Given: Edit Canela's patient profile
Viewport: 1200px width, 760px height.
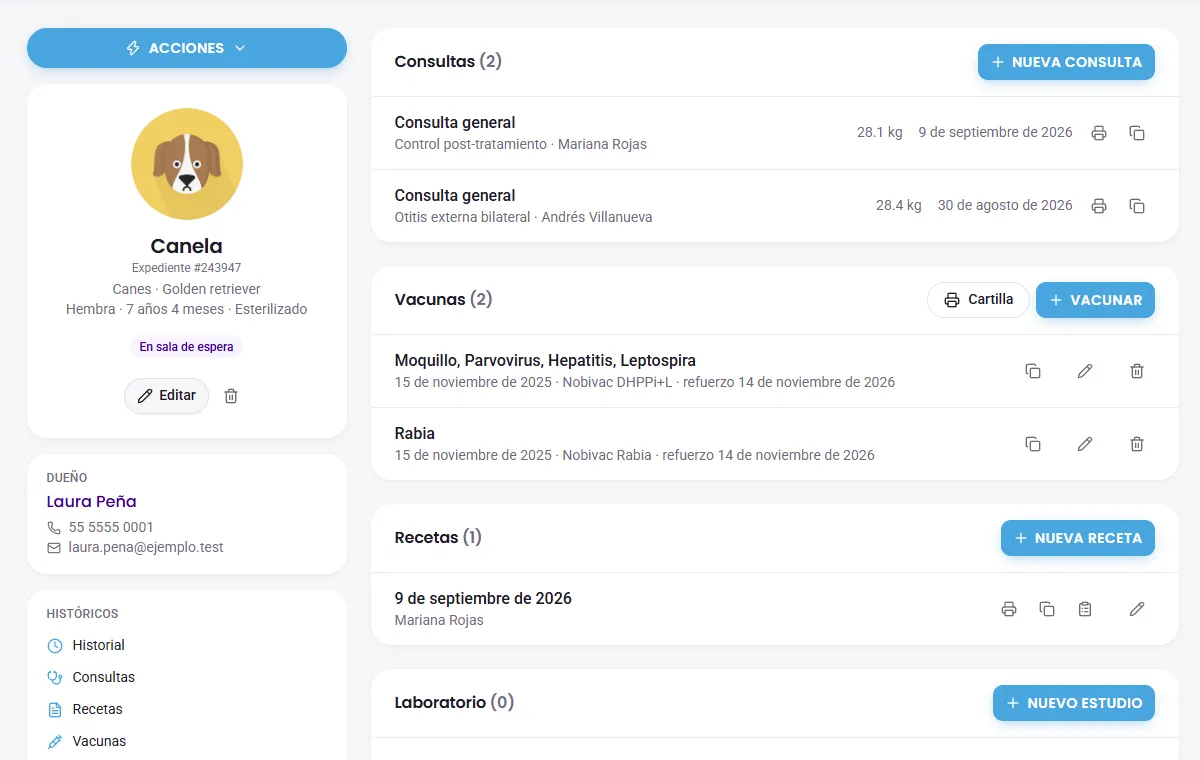Looking at the screenshot, I should [x=167, y=396].
